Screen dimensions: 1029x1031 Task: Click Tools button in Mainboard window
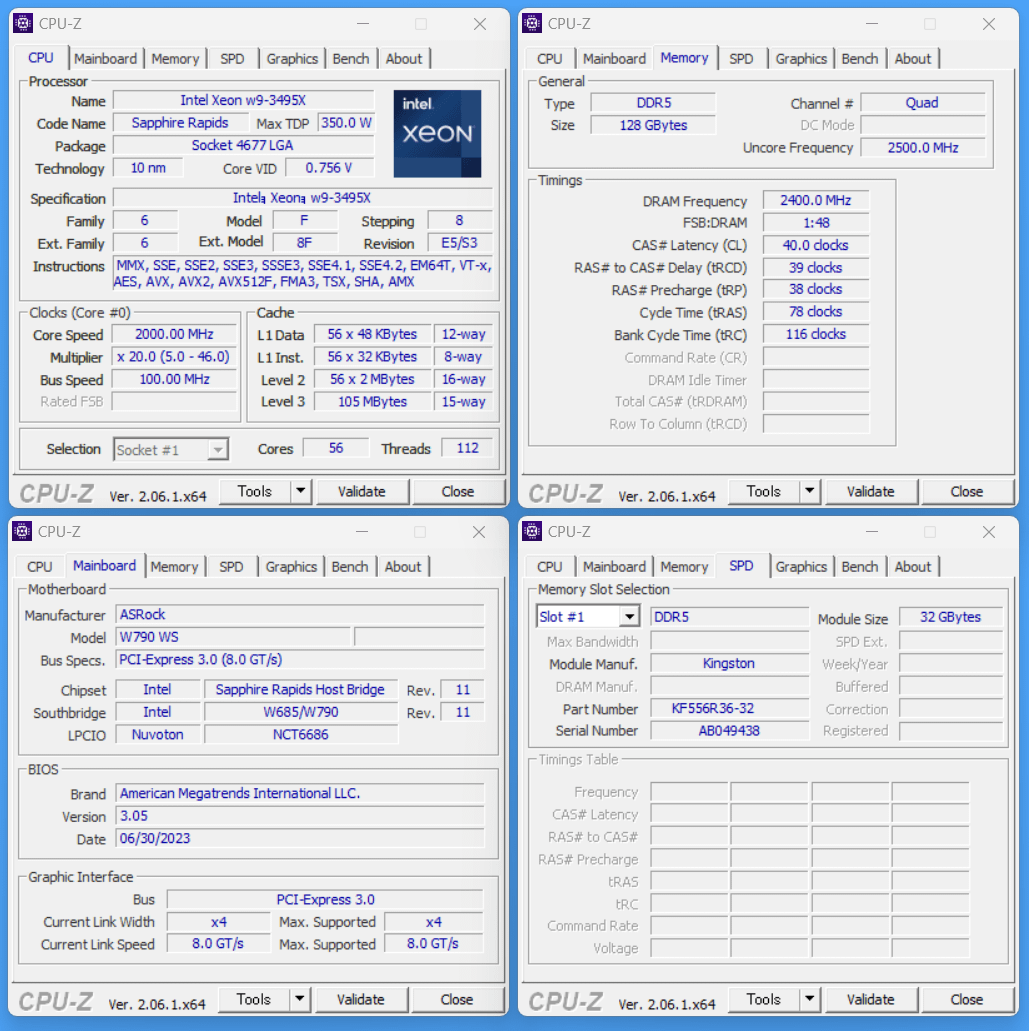pyautogui.click(x=254, y=999)
